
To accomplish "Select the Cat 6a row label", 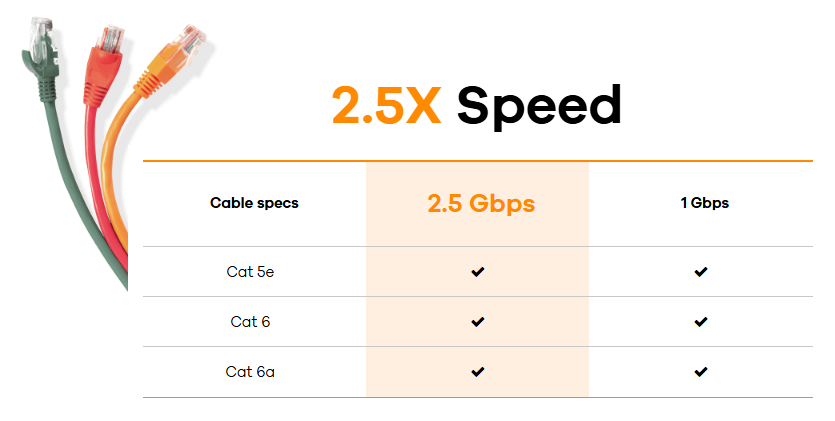I will (250, 372).
